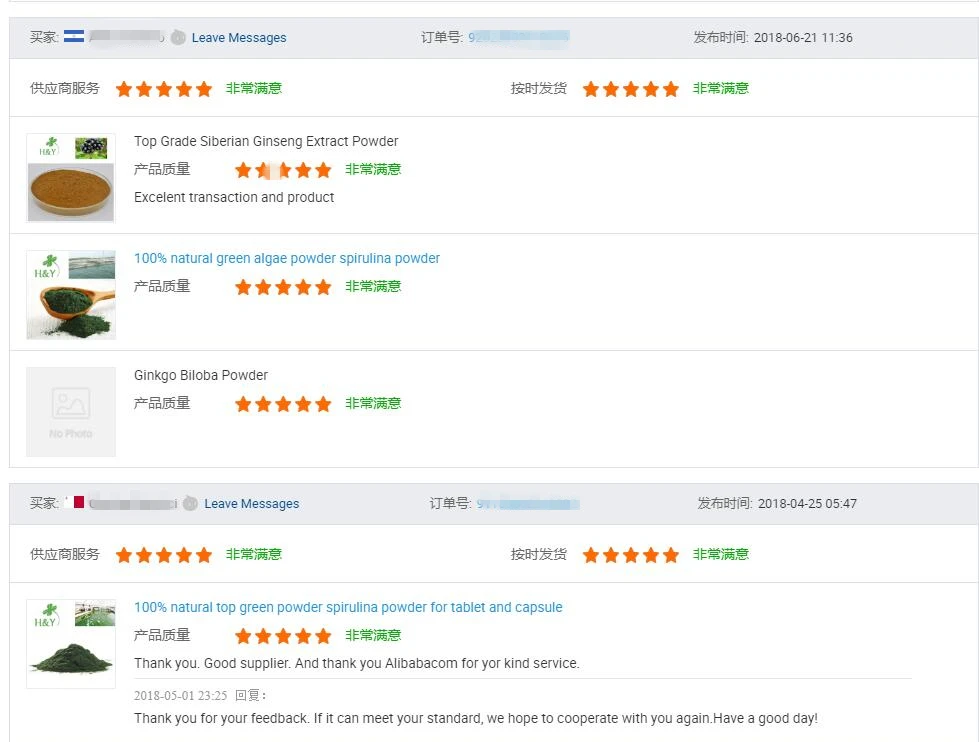The width and height of the screenshot is (979, 742).
Task: Open the natural green algae spirulina powder link
Action: (287, 258)
